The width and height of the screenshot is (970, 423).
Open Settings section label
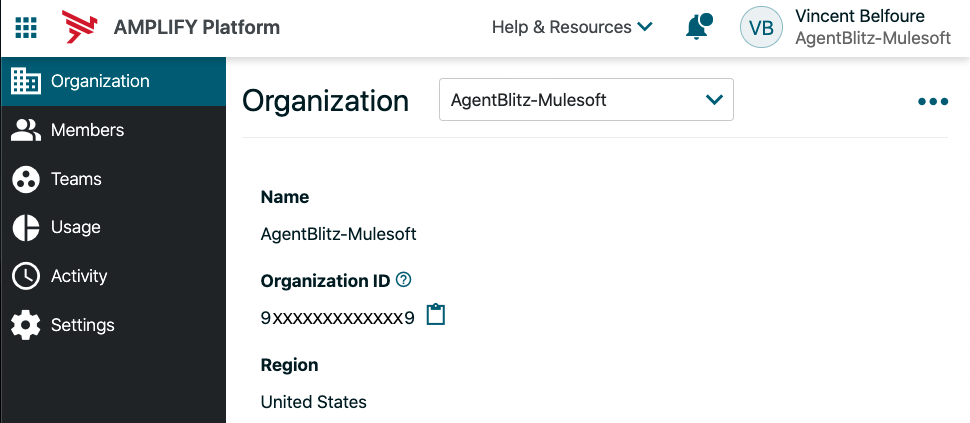(x=82, y=325)
